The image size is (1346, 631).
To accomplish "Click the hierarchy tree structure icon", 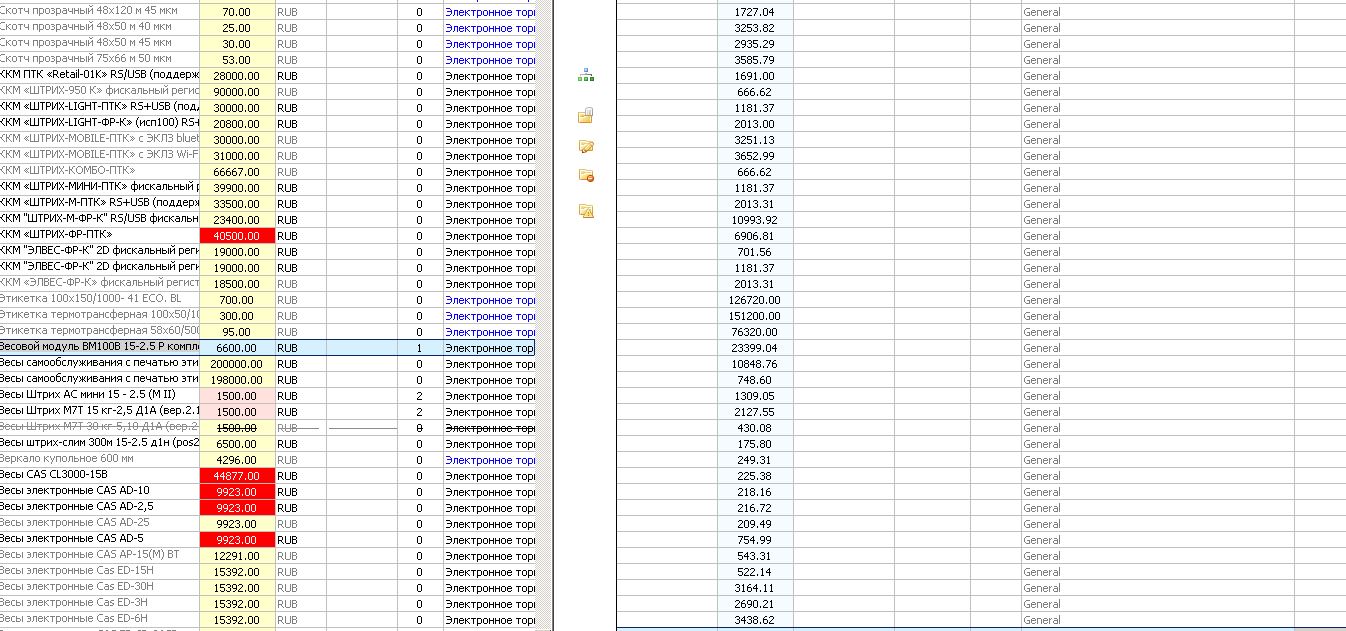I will pos(586,76).
